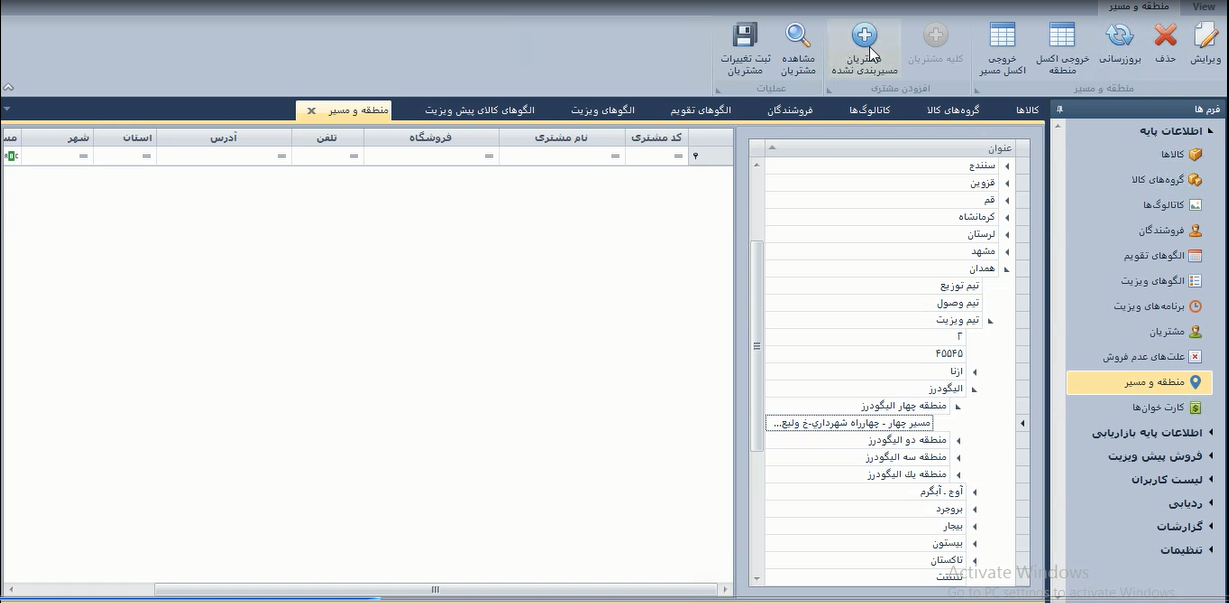Click the عنوان tree column header

point(889,148)
